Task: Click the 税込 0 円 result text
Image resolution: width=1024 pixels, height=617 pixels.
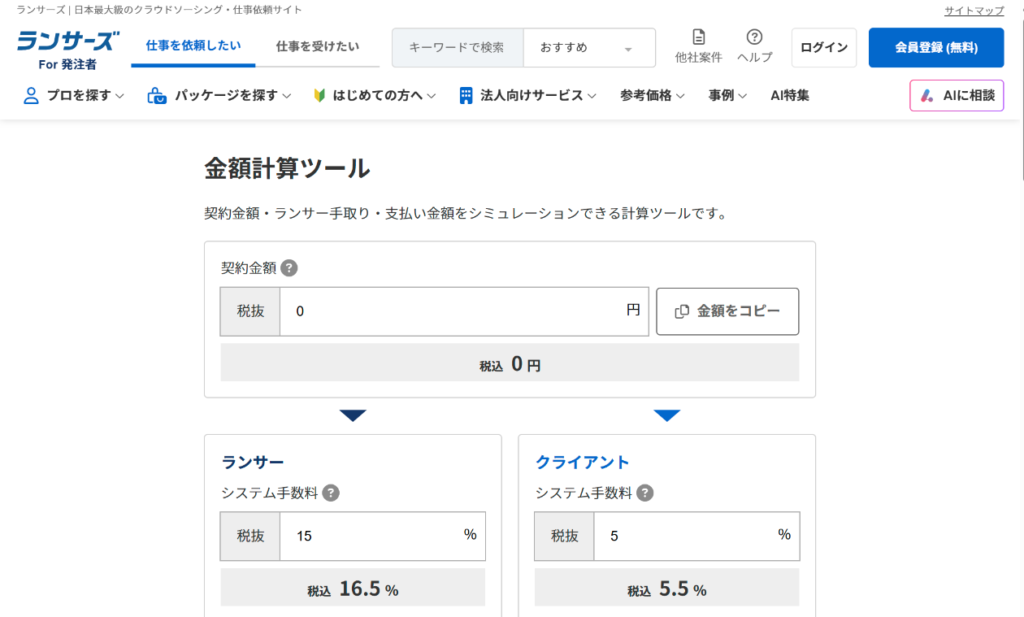Action: pos(510,364)
